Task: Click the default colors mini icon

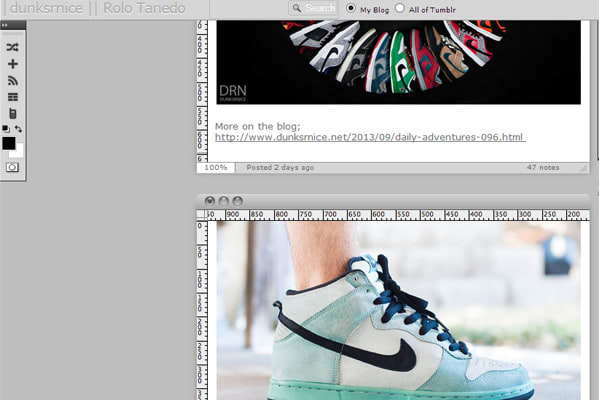Action: pos(6,129)
